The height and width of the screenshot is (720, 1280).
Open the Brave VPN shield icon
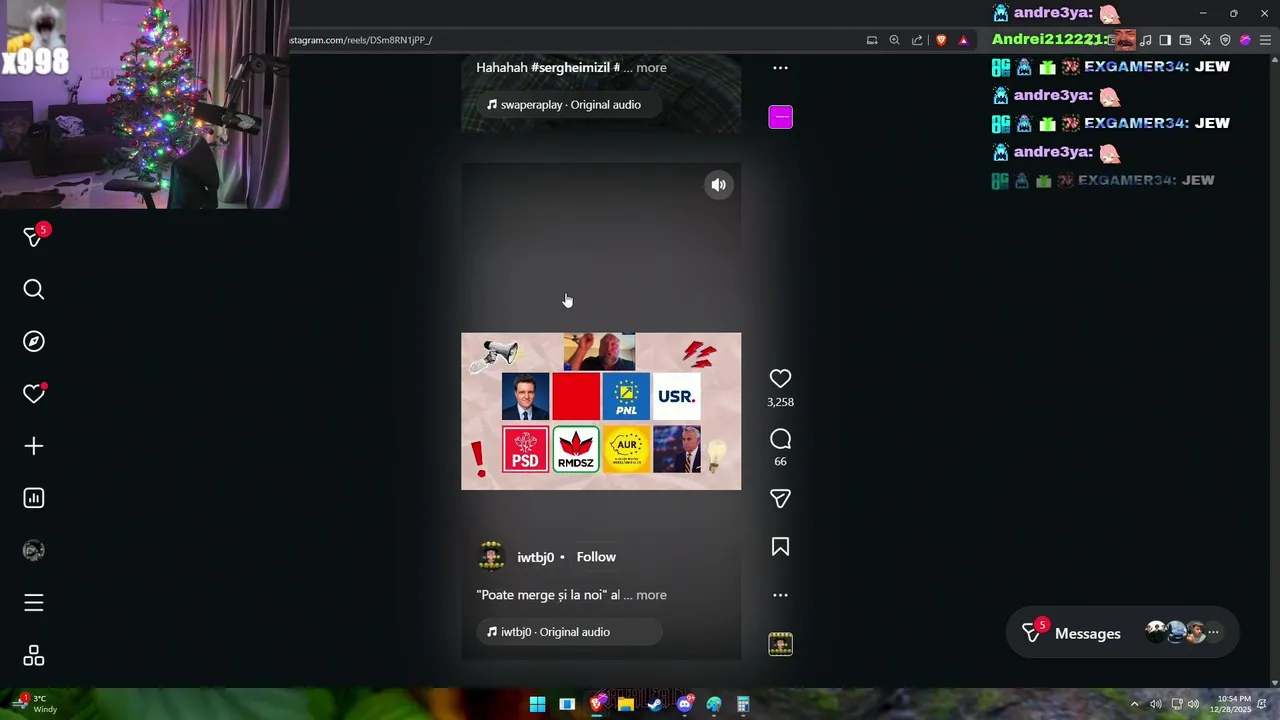1225,40
